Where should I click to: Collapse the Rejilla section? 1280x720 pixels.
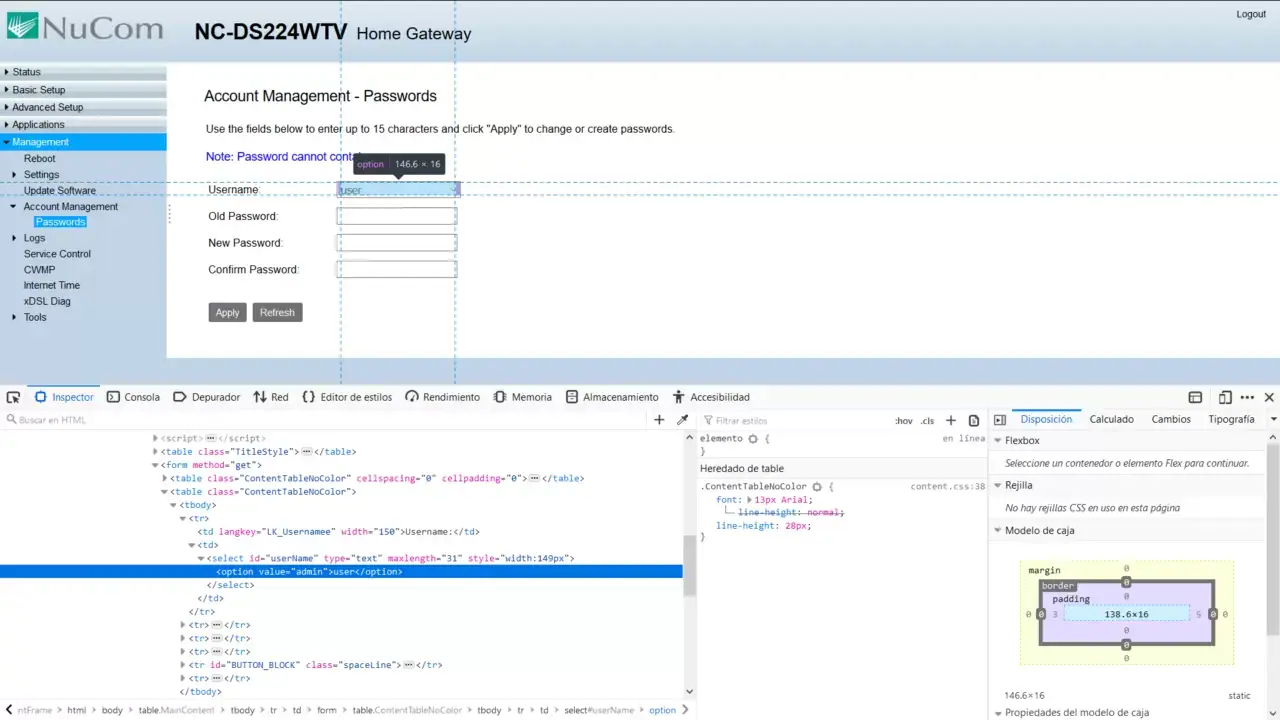pyautogui.click(x=997, y=485)
